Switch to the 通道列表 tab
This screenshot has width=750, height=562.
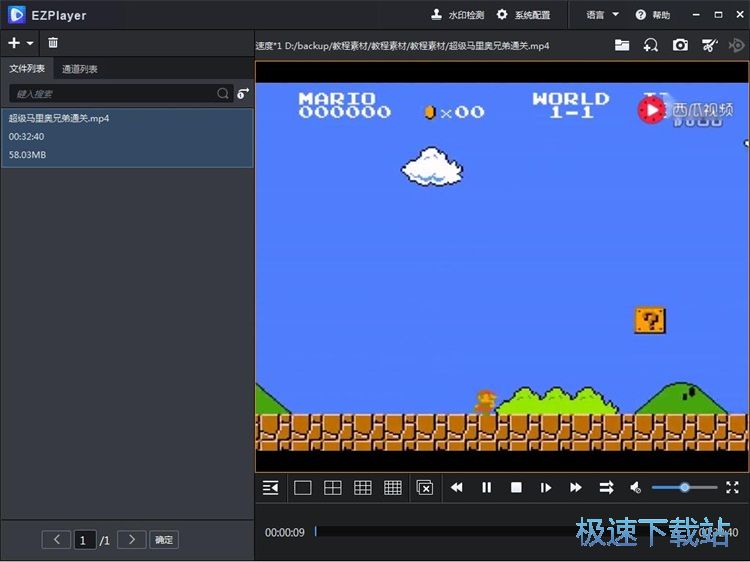point(80,69)
